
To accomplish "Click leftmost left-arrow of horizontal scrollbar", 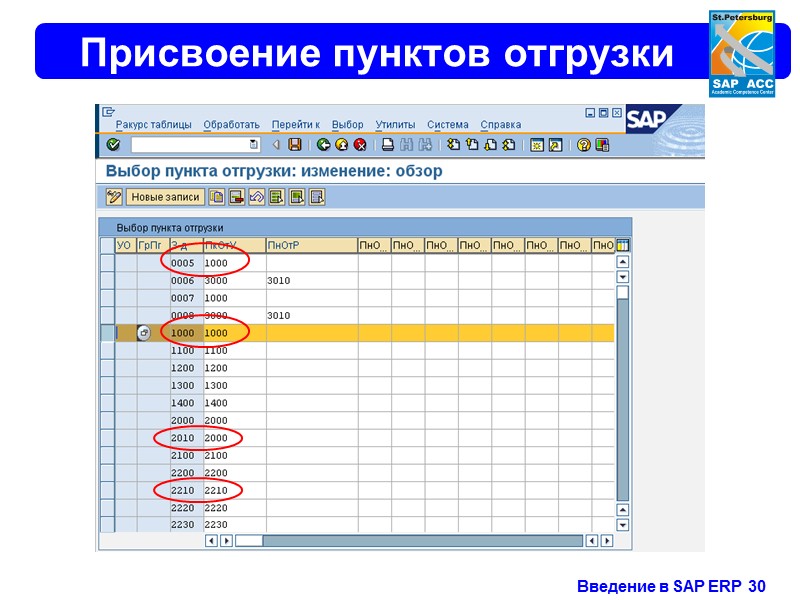I will coord(211,541).
